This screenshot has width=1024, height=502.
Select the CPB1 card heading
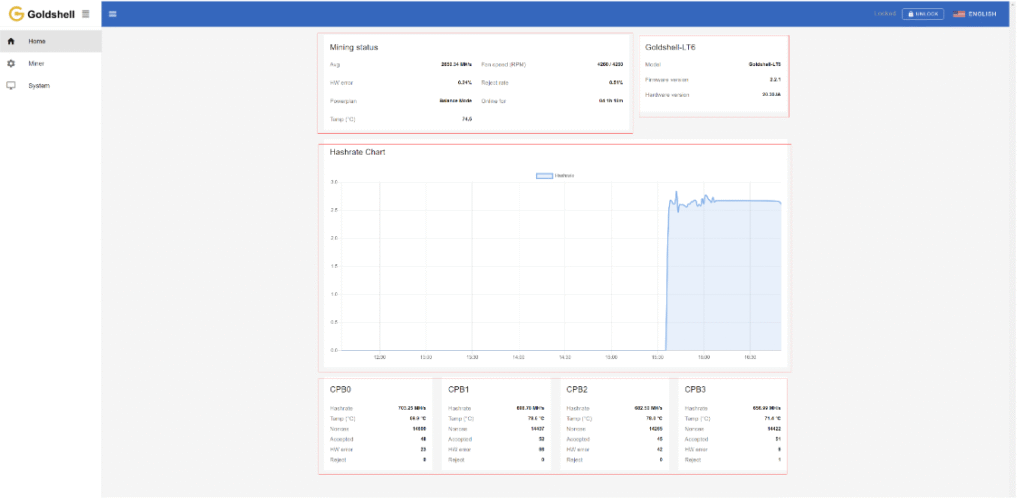pos(459,389)
